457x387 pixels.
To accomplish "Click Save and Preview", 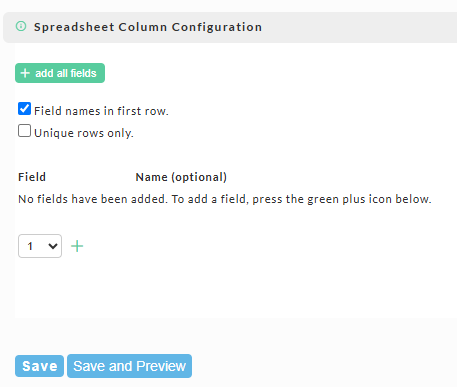I will pyautogui.click(x=129, y=366).
